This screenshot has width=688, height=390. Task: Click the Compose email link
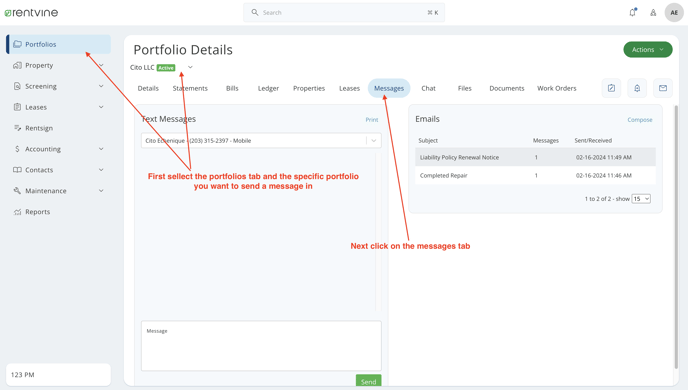[640, 120]
